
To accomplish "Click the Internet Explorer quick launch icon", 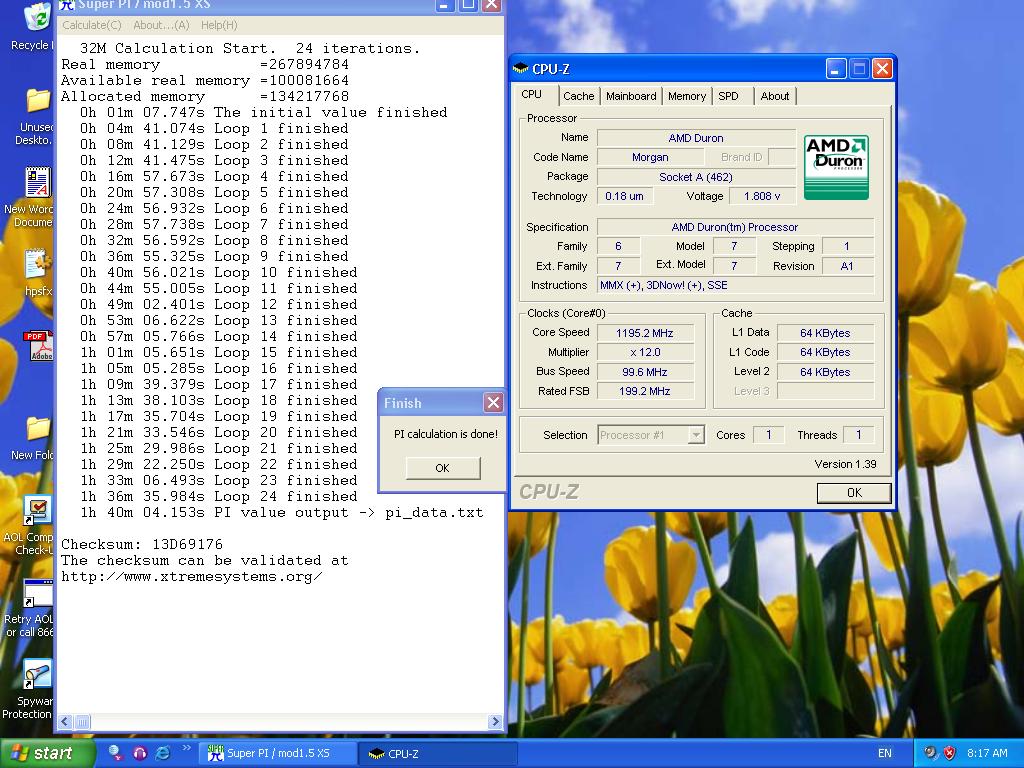I will click(x=162, y=753).
